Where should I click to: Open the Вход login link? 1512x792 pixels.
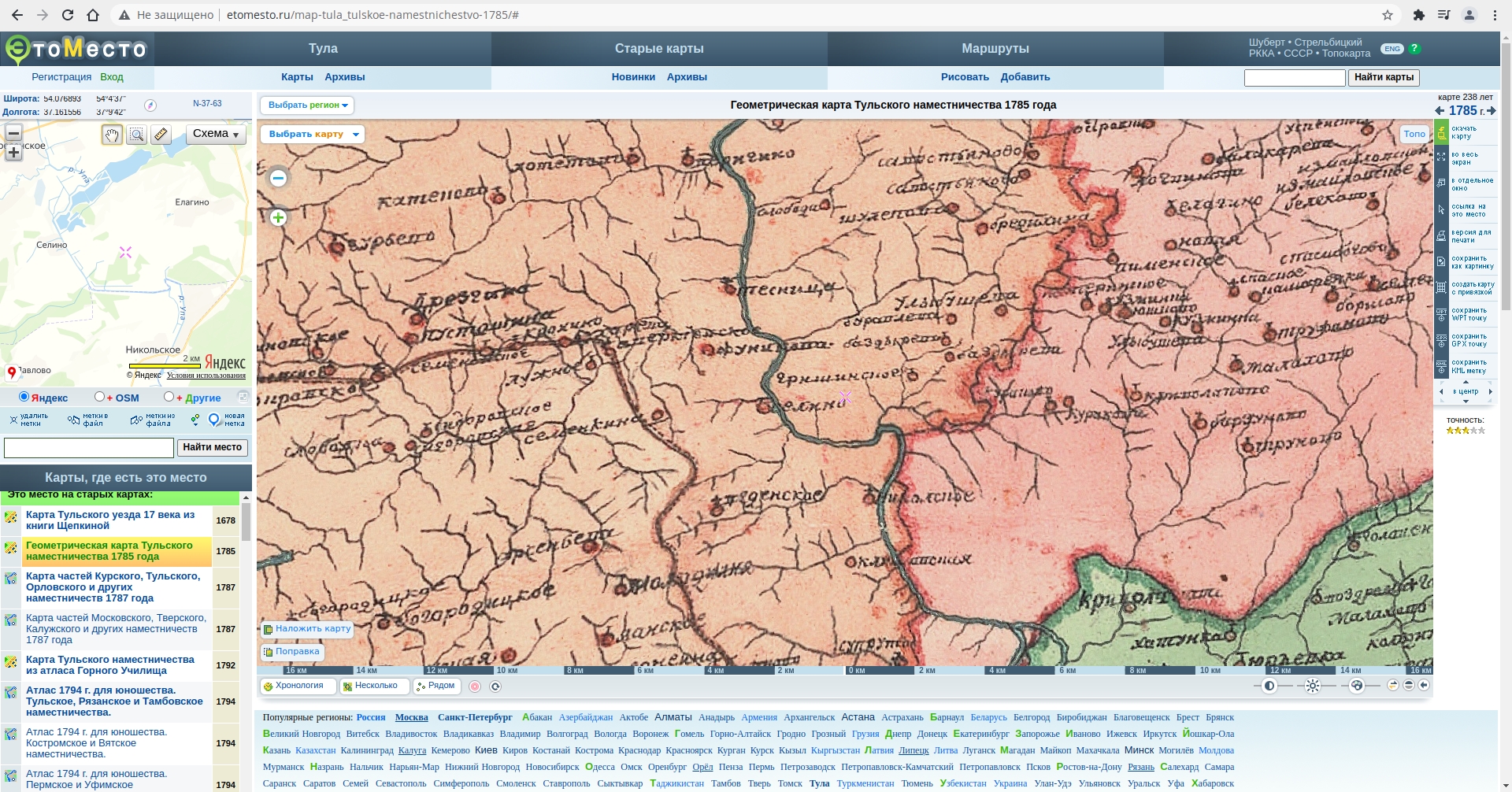coord(112,77)
